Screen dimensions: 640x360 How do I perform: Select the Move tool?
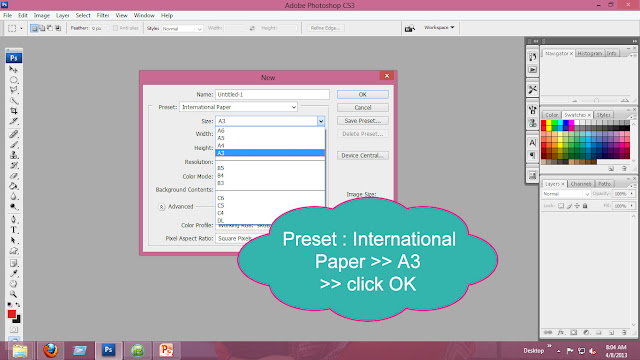pos(13,69)
